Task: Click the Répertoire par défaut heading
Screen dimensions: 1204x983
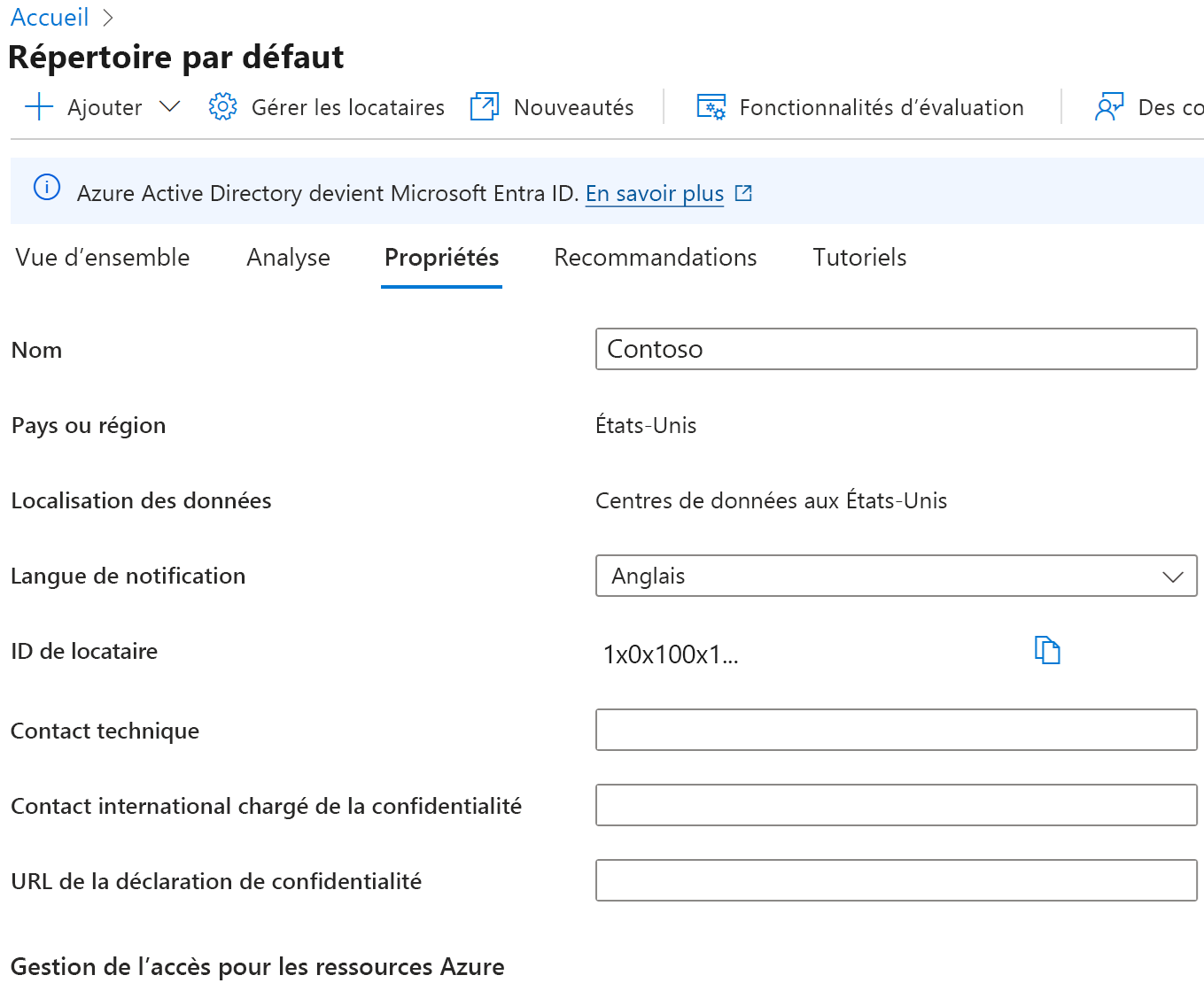Action: point(176,57)
